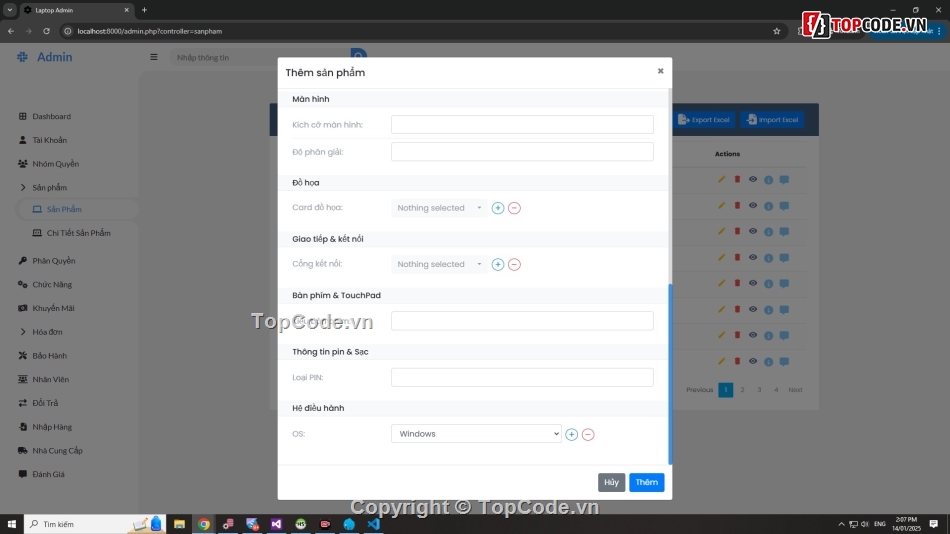The image size is (950, 534).
Task: Click the Loại PIN input field
Action: 522,377
